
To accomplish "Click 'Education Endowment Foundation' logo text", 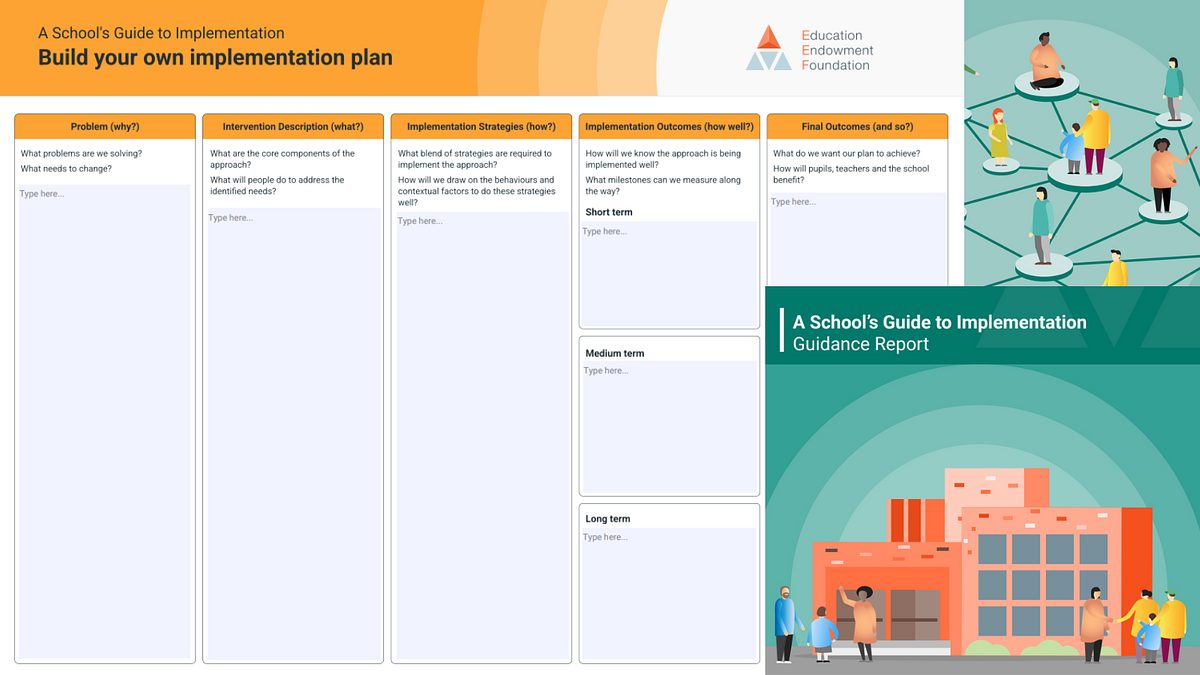I will click(x=838, y=50).
